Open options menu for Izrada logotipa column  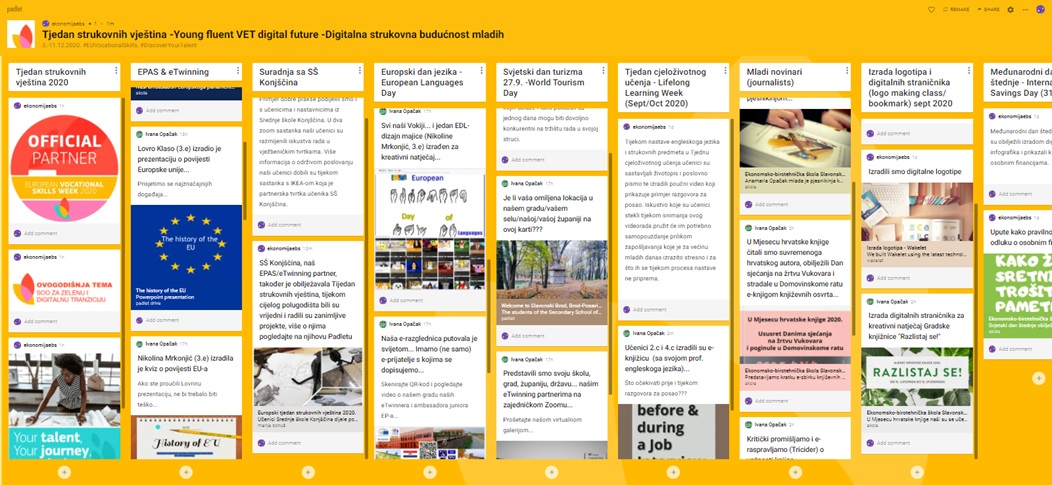[x=968, y=70]
